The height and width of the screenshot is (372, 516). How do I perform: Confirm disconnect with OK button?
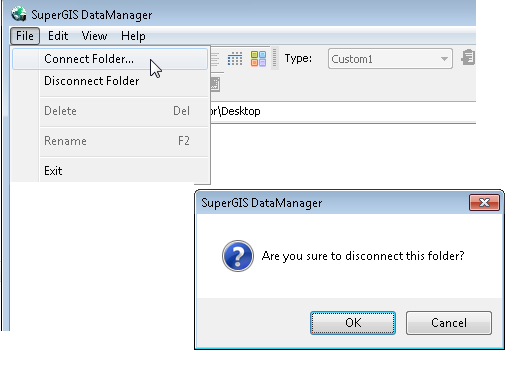coord(353,323)
